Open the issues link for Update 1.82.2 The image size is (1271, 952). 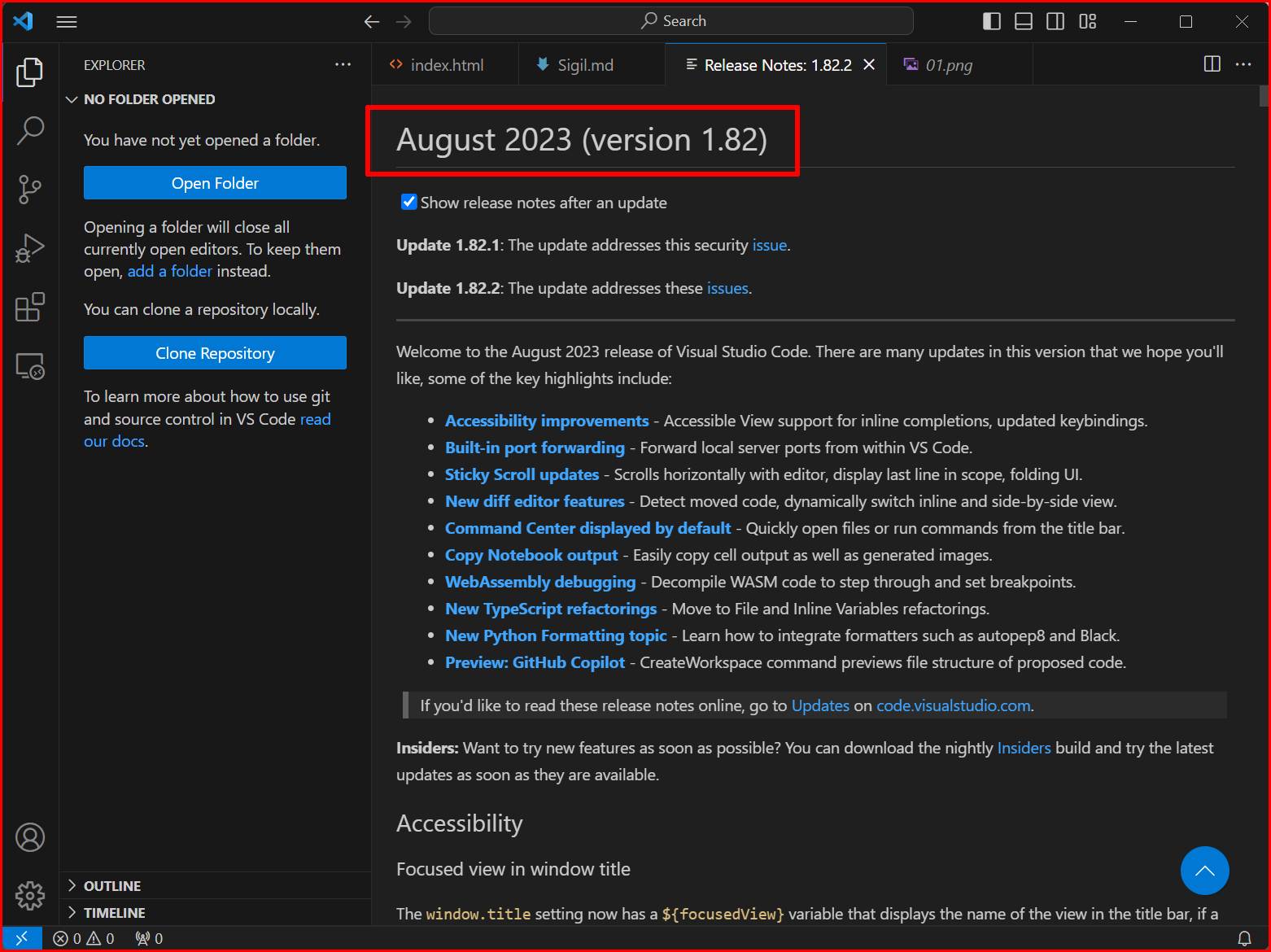pos(727,288)
